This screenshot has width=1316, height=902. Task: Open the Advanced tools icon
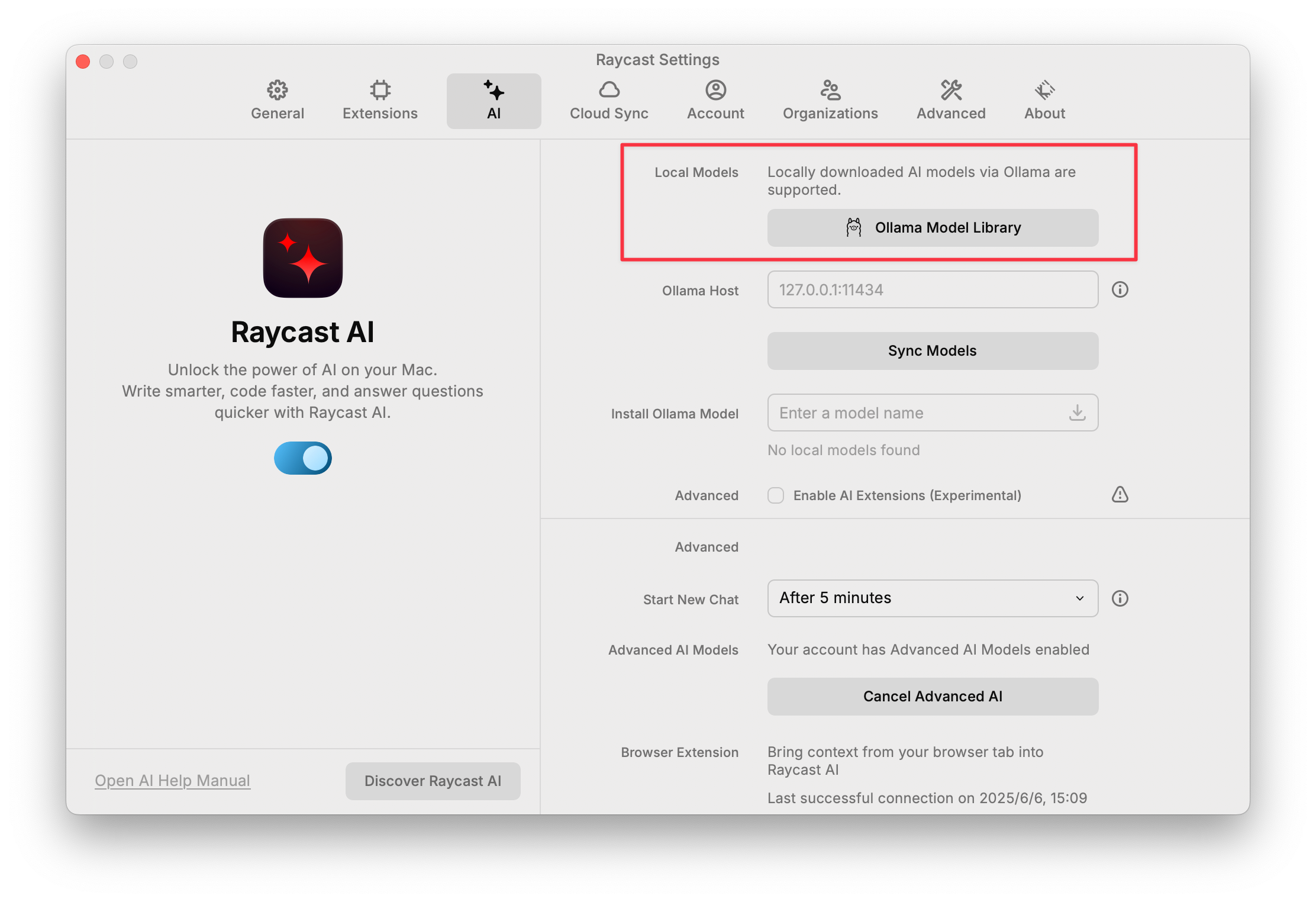[x=950, y=90]
